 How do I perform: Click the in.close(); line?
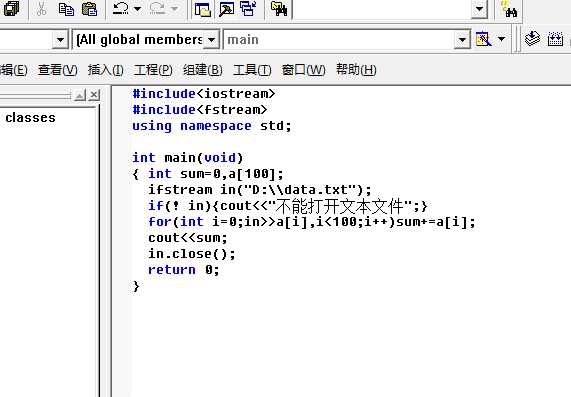point(192,254)
